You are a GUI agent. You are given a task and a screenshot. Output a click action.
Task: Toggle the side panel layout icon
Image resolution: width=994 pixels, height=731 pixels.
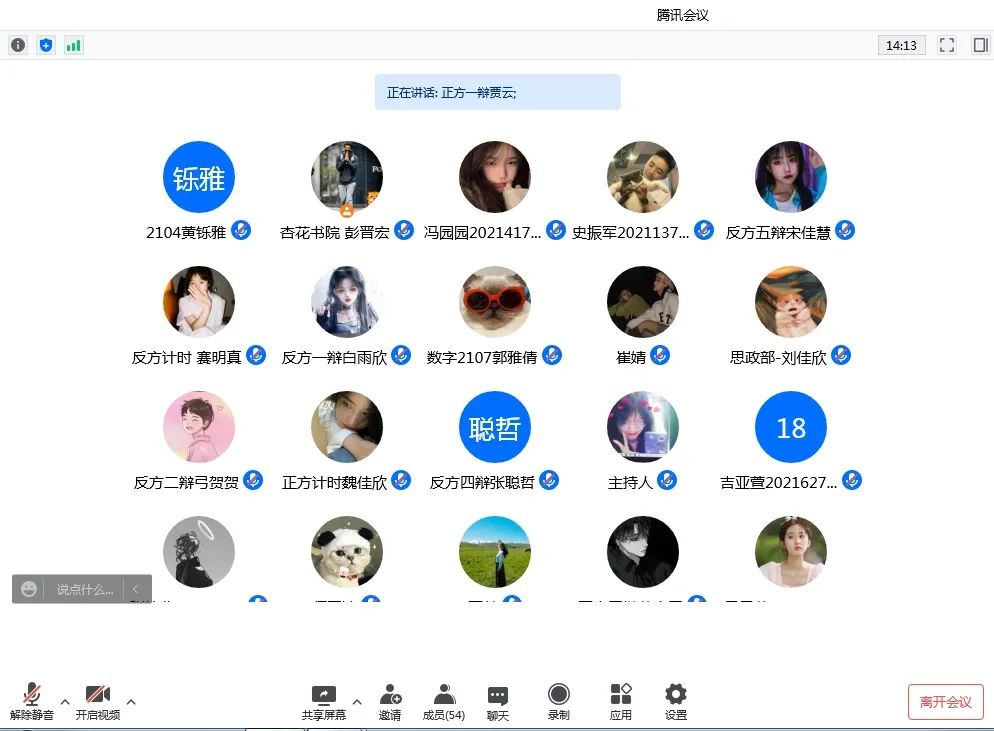[980, 45]
